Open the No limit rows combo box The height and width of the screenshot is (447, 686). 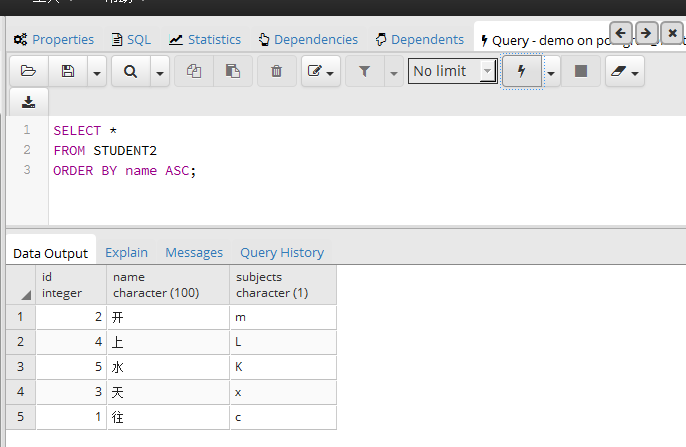(452, 71)
